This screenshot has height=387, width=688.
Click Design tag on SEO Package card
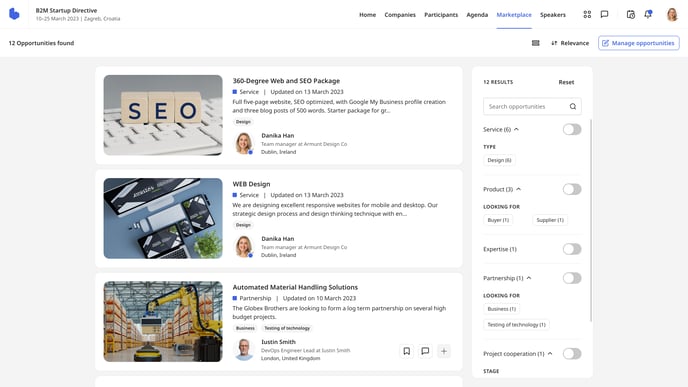tap(243, 122)
